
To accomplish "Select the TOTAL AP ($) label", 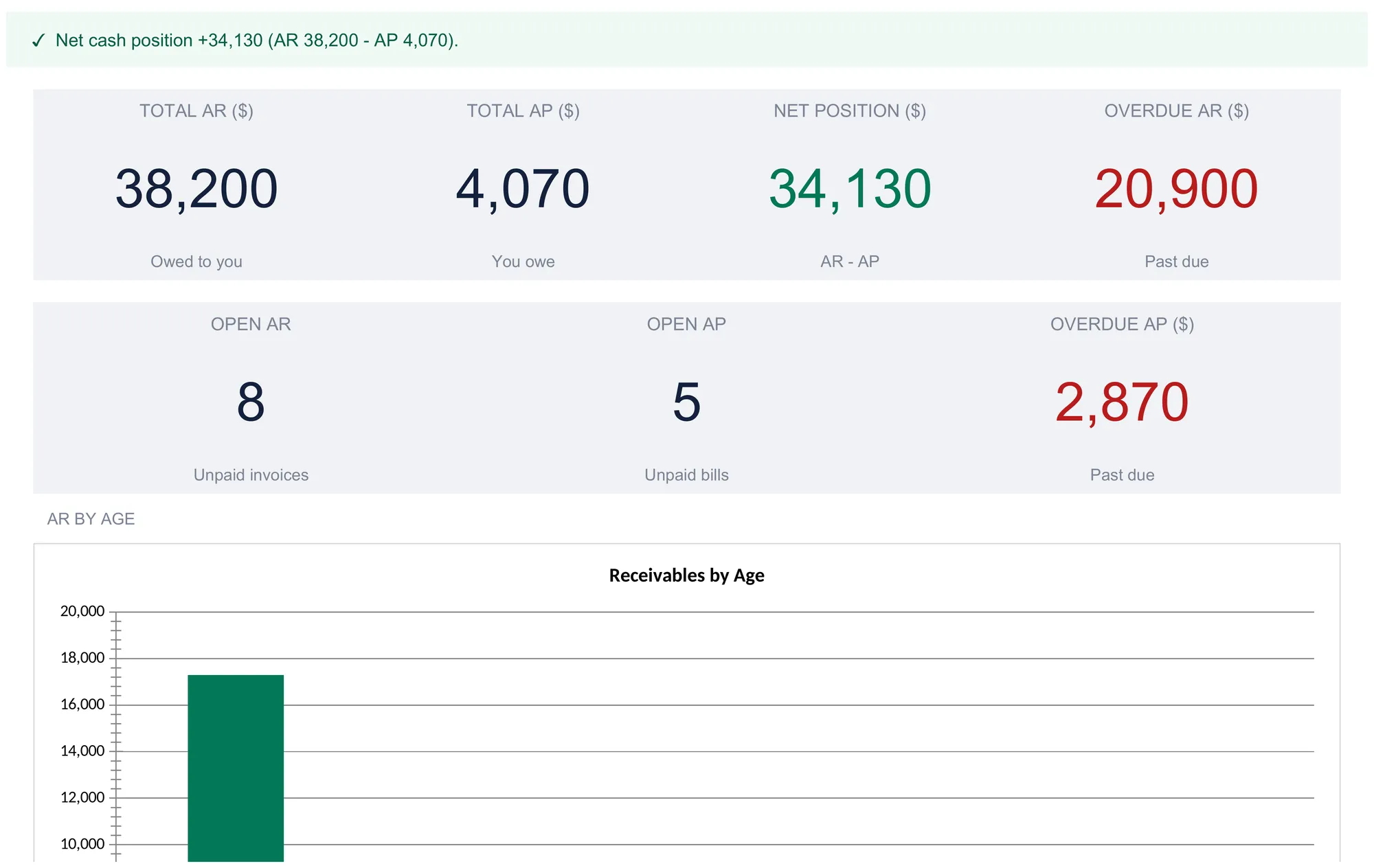I will click(523, 111).
